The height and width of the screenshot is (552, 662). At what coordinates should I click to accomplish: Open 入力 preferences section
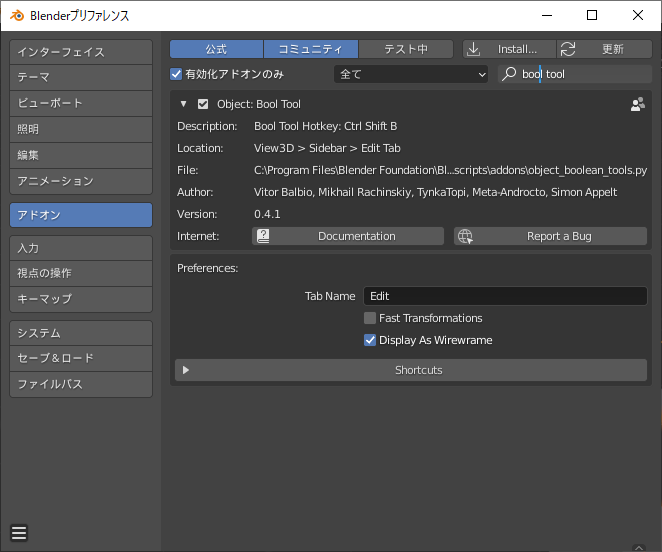click(x=81, y=248)
